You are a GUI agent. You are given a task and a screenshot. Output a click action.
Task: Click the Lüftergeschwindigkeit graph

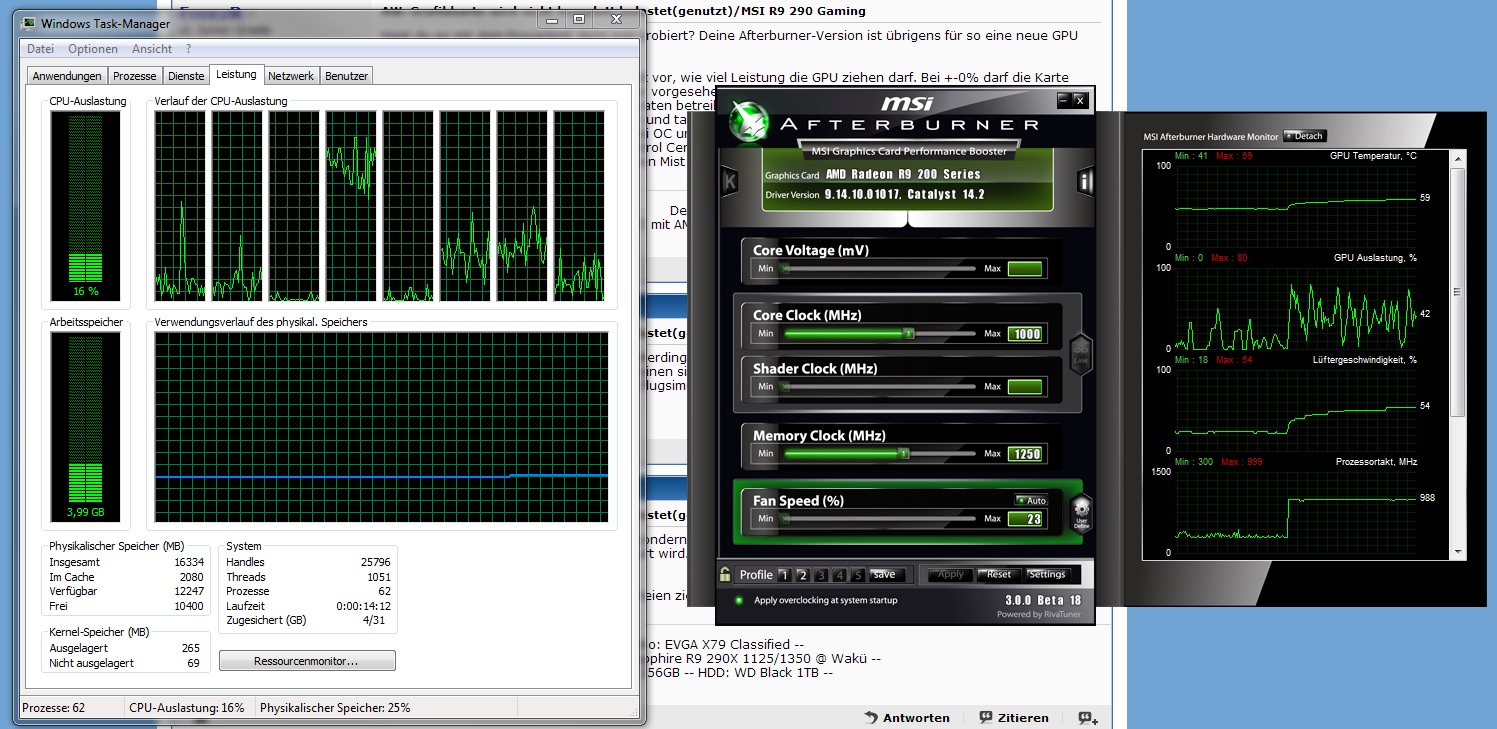click(1296, 409)
